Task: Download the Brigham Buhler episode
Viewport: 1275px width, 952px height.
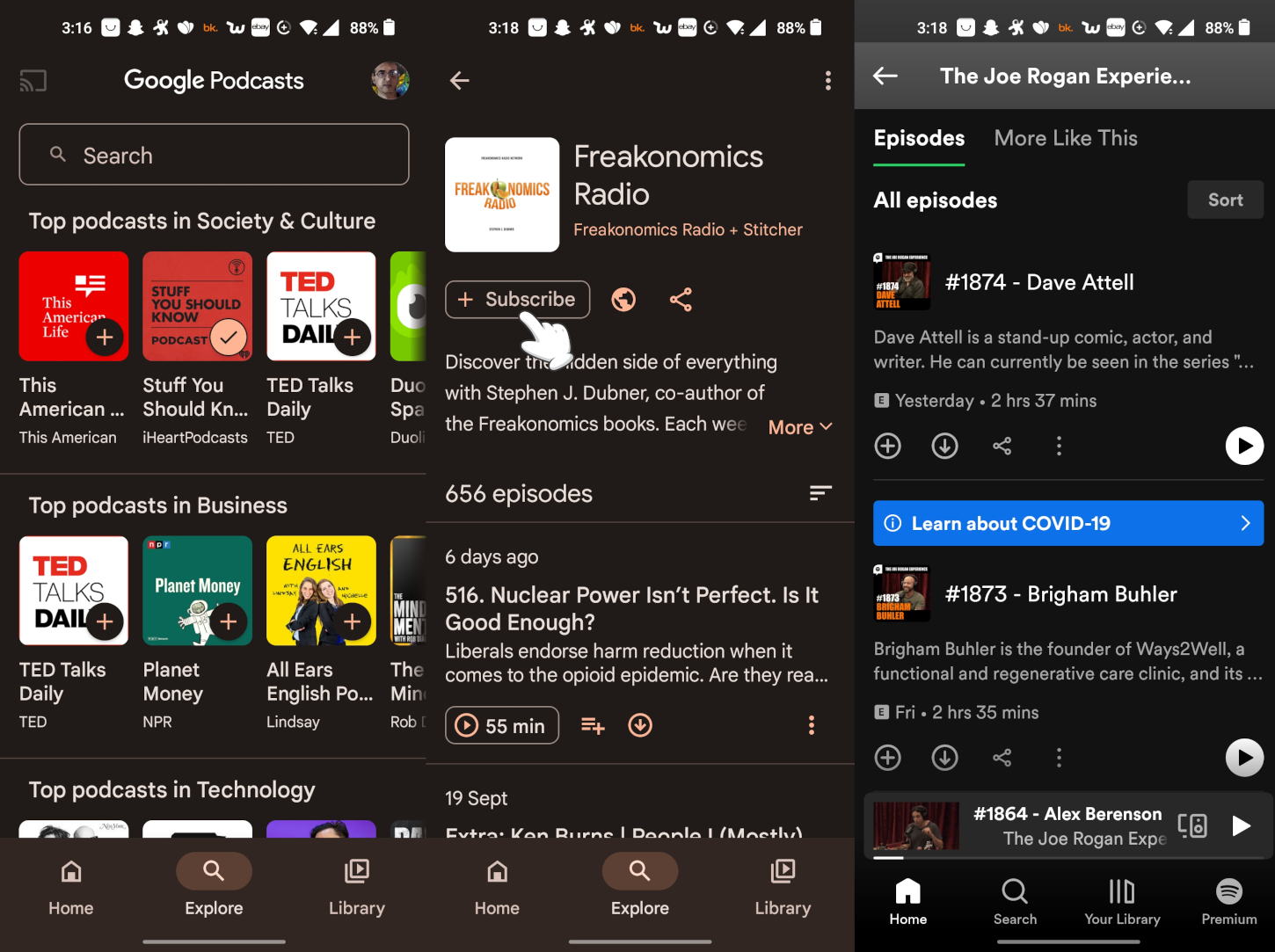Action: (944, 757)
